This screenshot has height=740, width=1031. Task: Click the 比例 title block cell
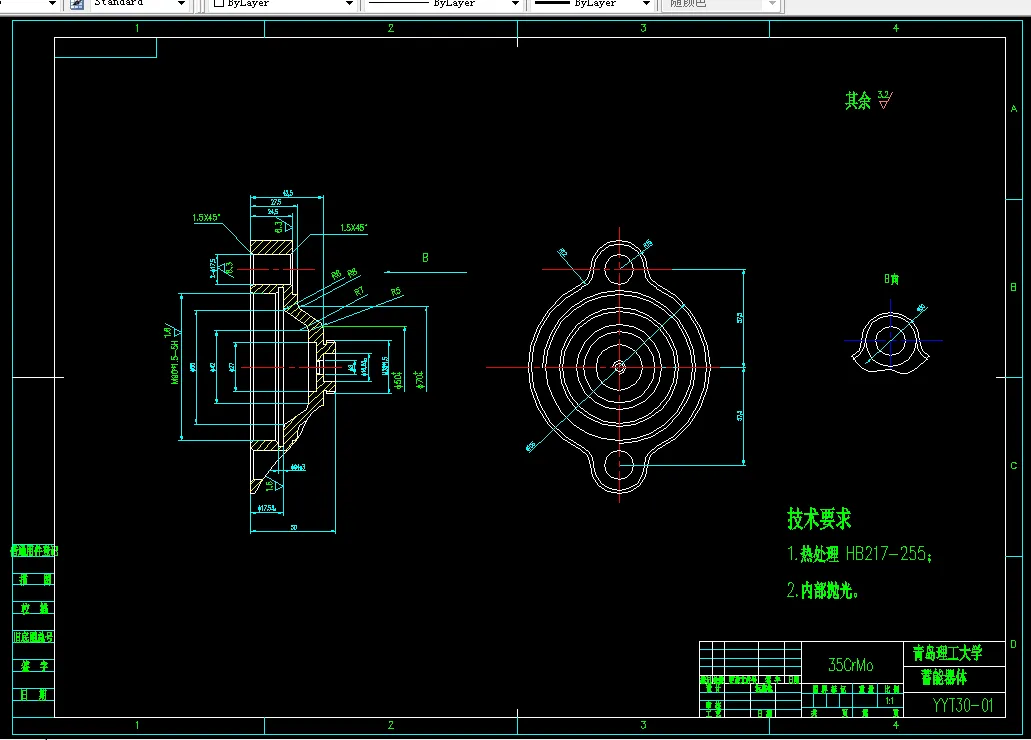[x=892, y=689]
